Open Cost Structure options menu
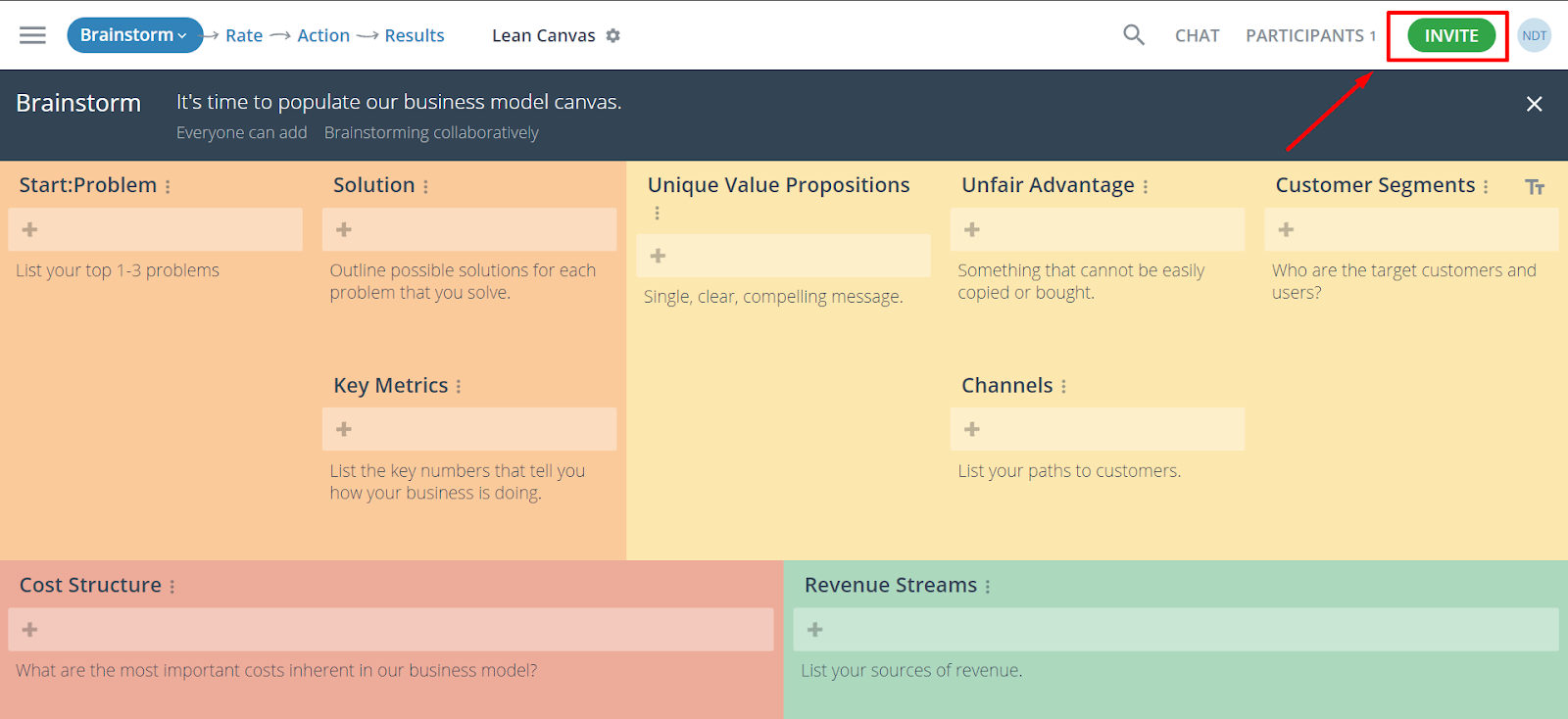This screenshot has height=719, width=1568. coord(172,586)
